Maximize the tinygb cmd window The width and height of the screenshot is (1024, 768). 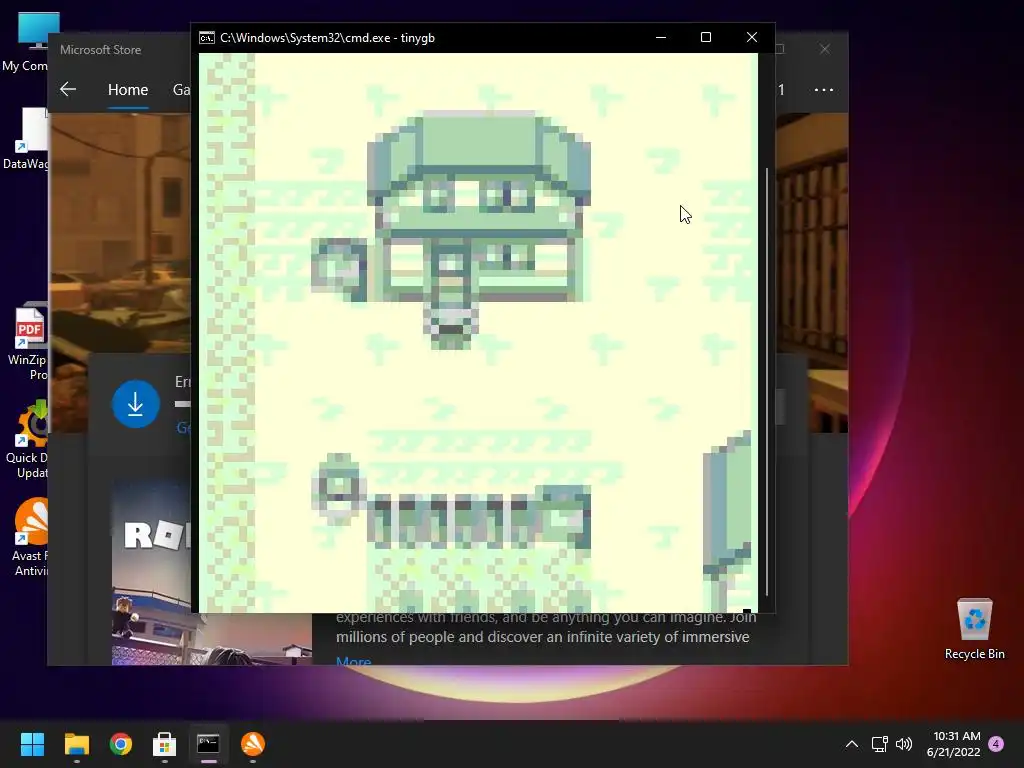[x=706, y=38]
